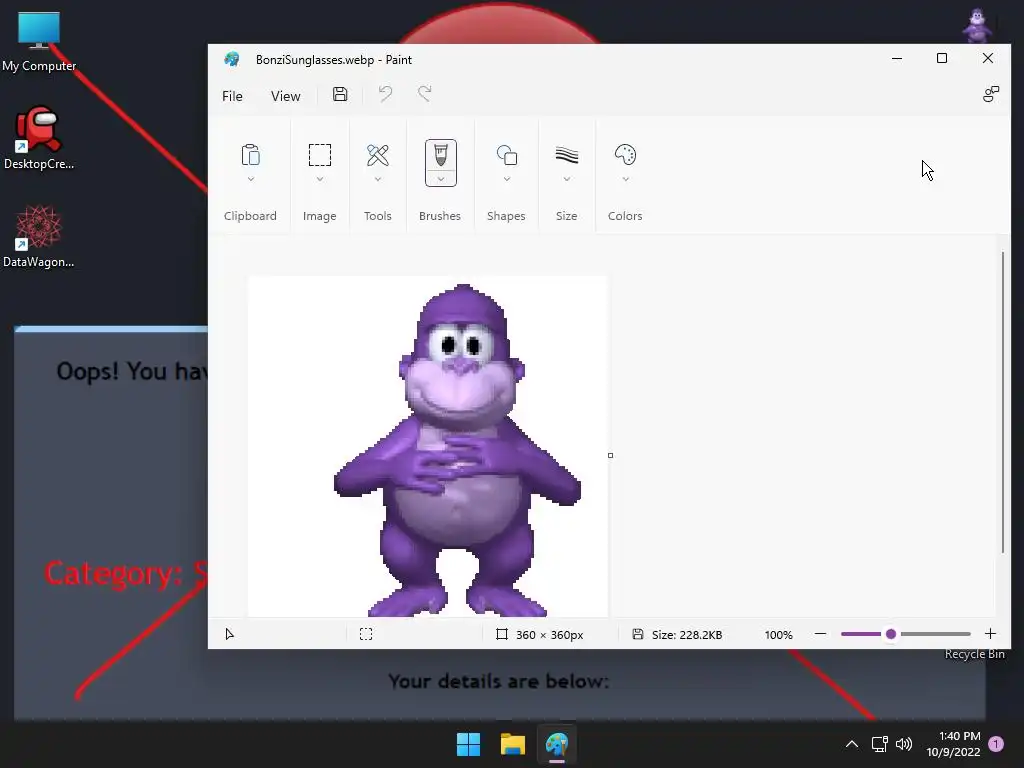This screenshot has height=768, width=1024.
Task: Expand the Image dropdown chevron
Action: pyautogui.click(x=320, y=179)
